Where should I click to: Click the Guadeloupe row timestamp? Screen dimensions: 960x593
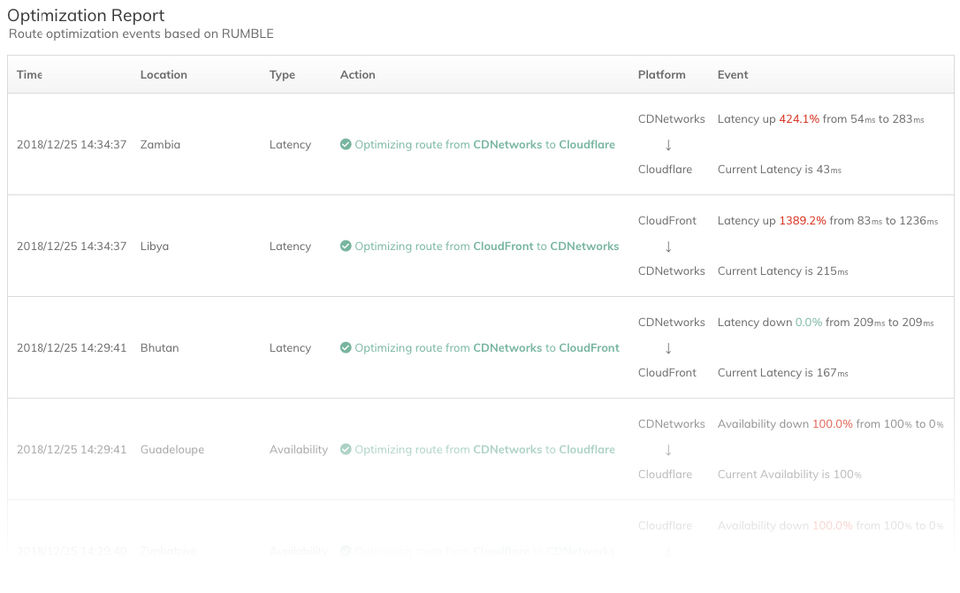point(72,449)
